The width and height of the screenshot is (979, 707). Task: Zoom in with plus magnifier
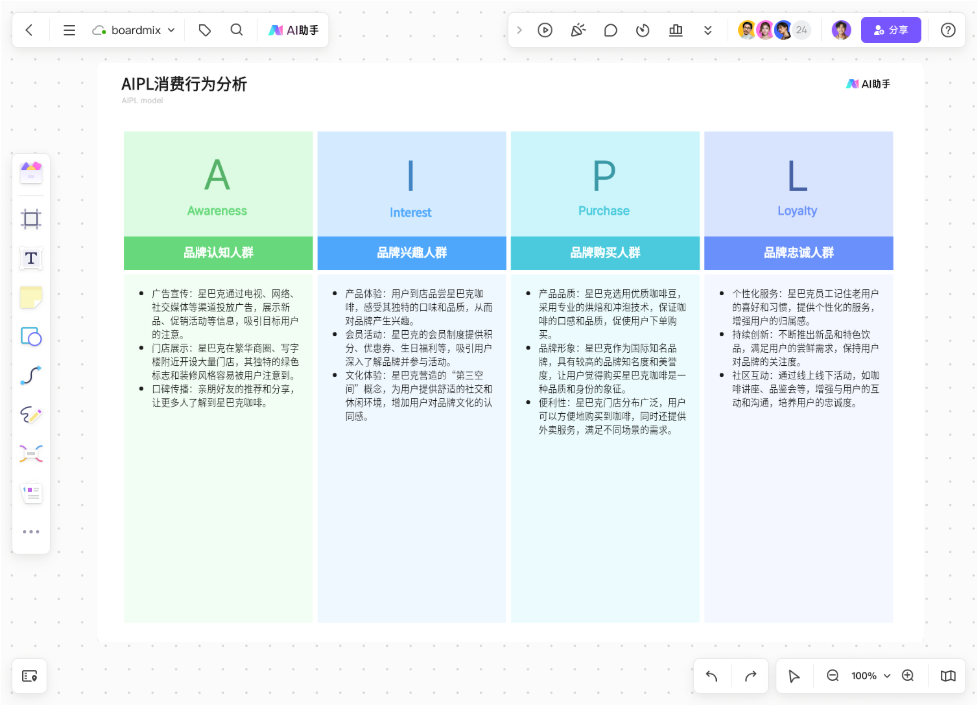point(908,676)
